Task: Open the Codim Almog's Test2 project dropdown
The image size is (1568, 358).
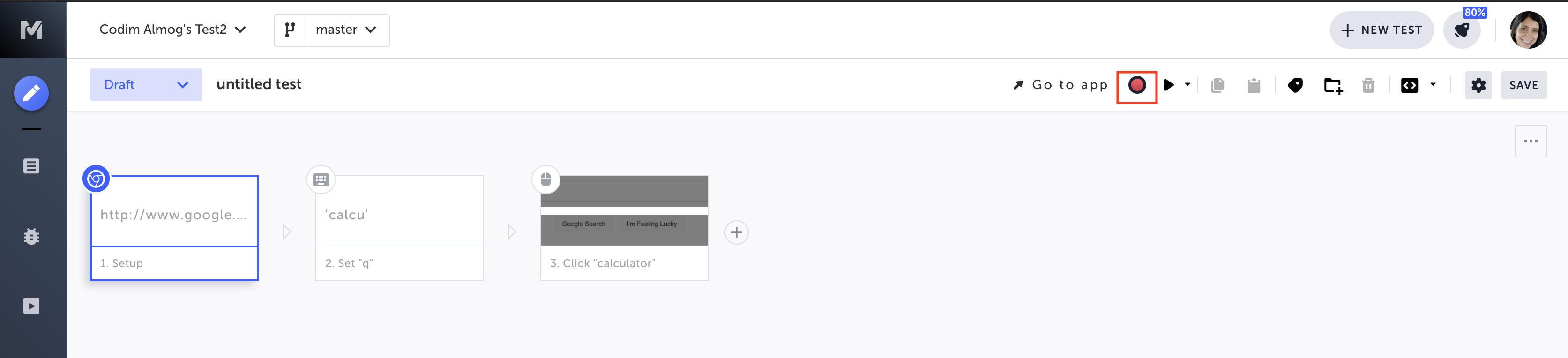Action: [x=173, y=30]
